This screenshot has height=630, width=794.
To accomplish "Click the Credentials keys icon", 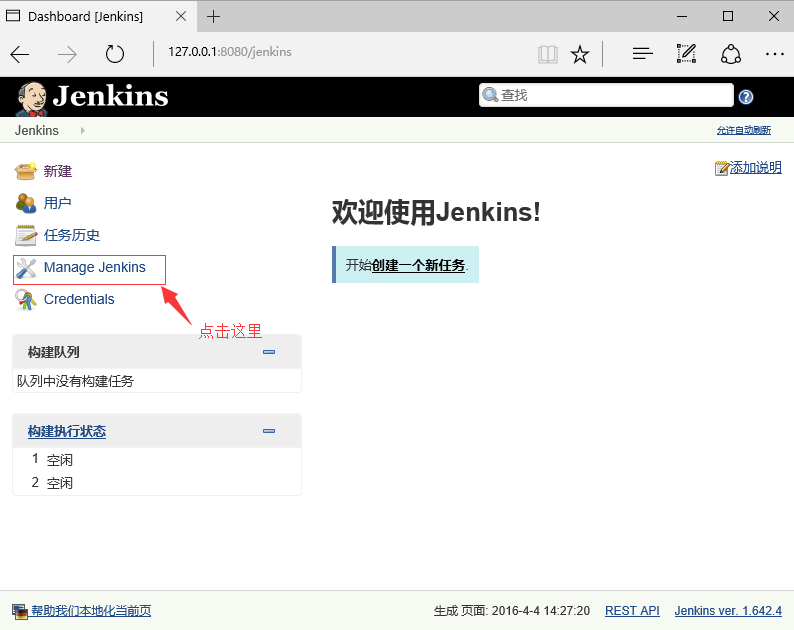I will tap(25, 300).
